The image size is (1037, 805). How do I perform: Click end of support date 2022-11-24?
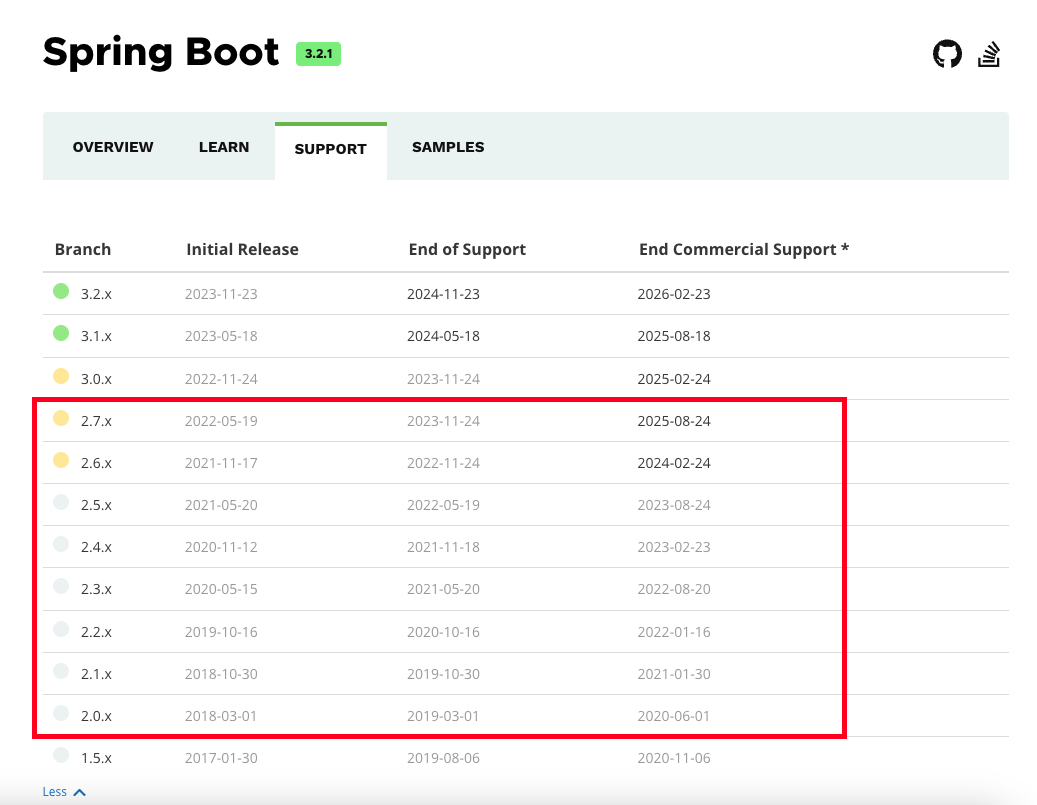pyautogui.click(x=443, y=463)
